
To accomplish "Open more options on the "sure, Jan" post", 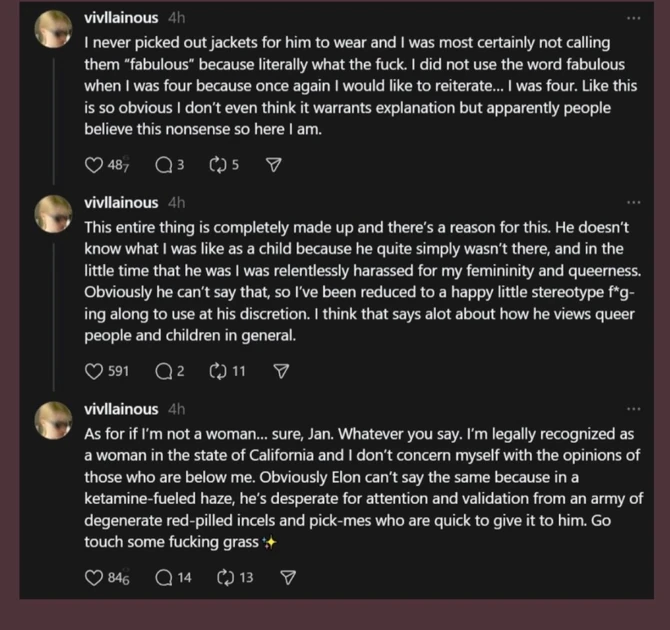I will [x=632, y=409].
